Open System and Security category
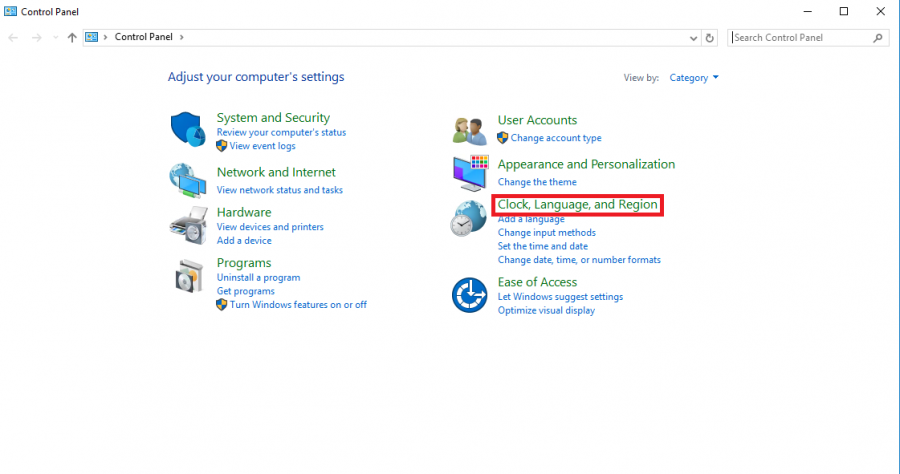The width and height of the screenshot is (900, 474). (273, 118)
